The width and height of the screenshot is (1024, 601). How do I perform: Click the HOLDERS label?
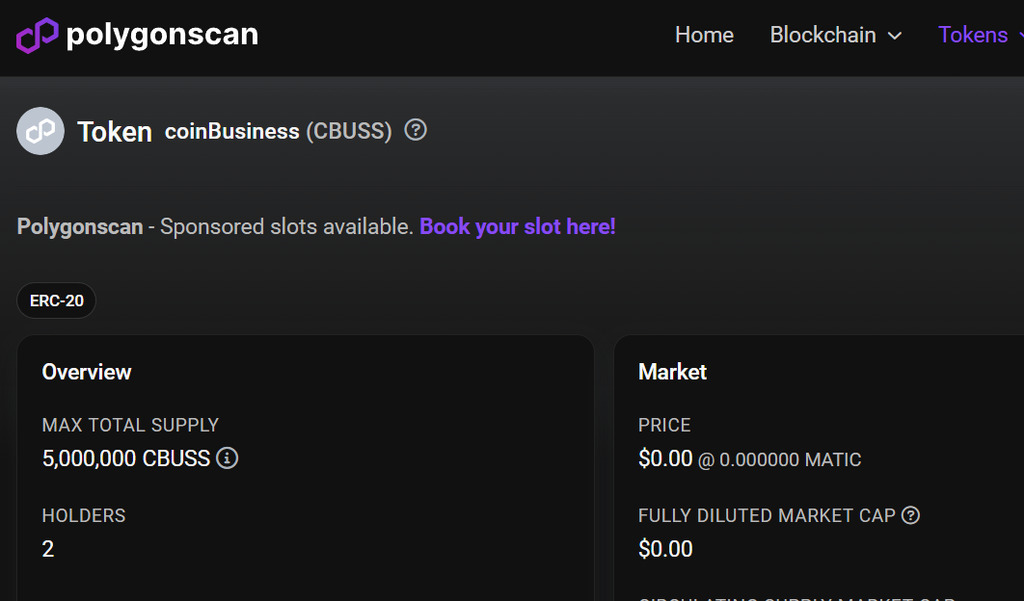(84, 515)
